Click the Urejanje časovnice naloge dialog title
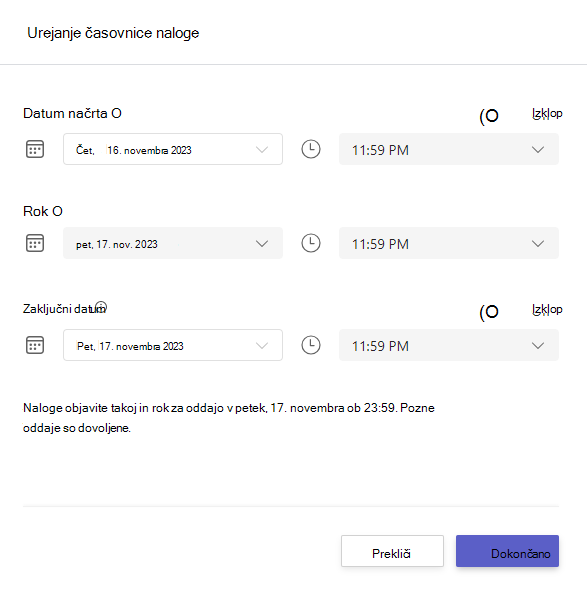This screenshot has height=591, width=587. tap(113, 33)
